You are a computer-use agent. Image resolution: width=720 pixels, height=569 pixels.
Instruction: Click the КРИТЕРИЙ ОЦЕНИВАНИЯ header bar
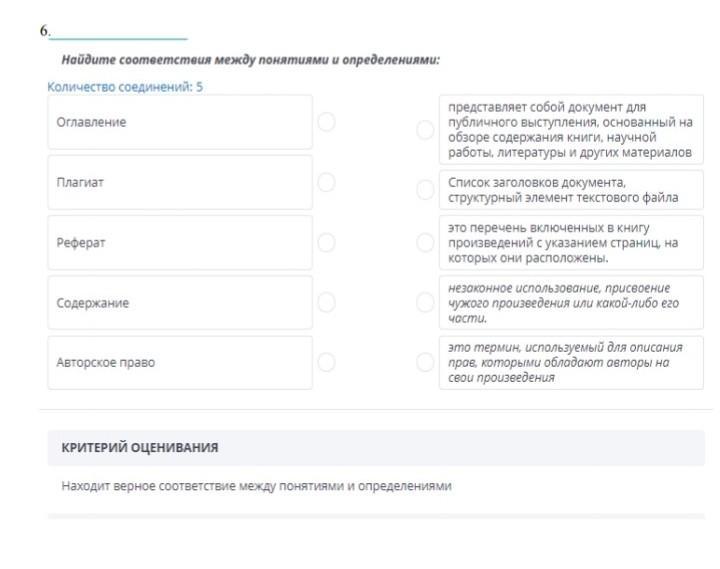point(376,447)
